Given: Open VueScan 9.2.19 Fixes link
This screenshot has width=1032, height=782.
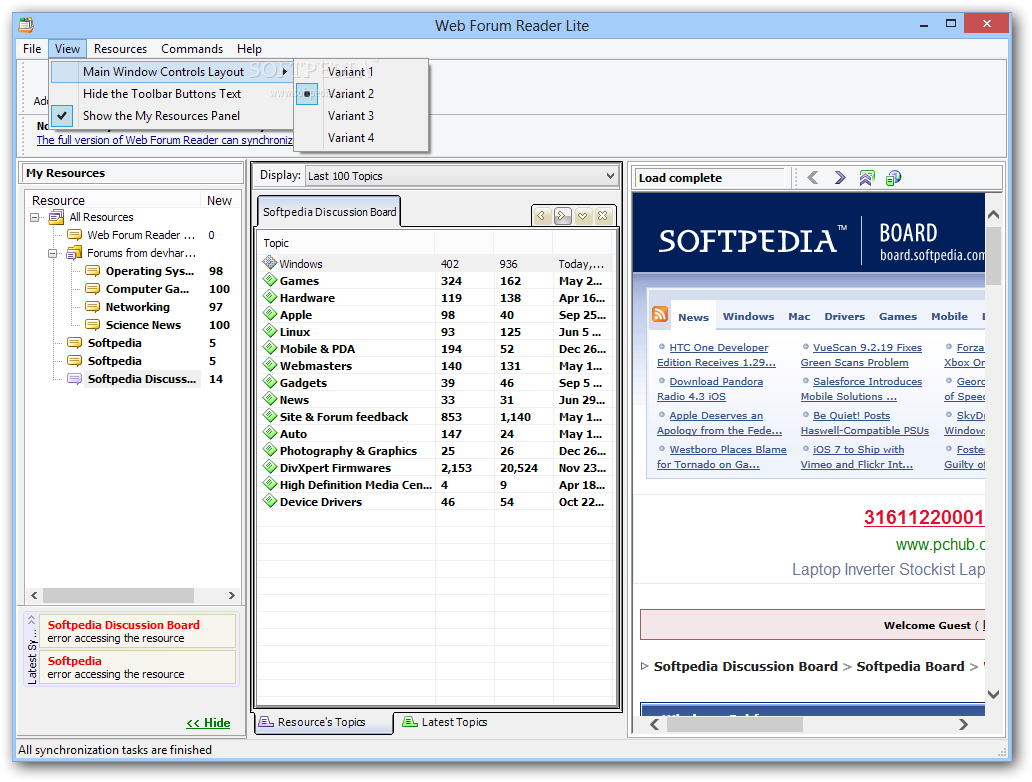Looking at the screenshot, I should [861, 355].
